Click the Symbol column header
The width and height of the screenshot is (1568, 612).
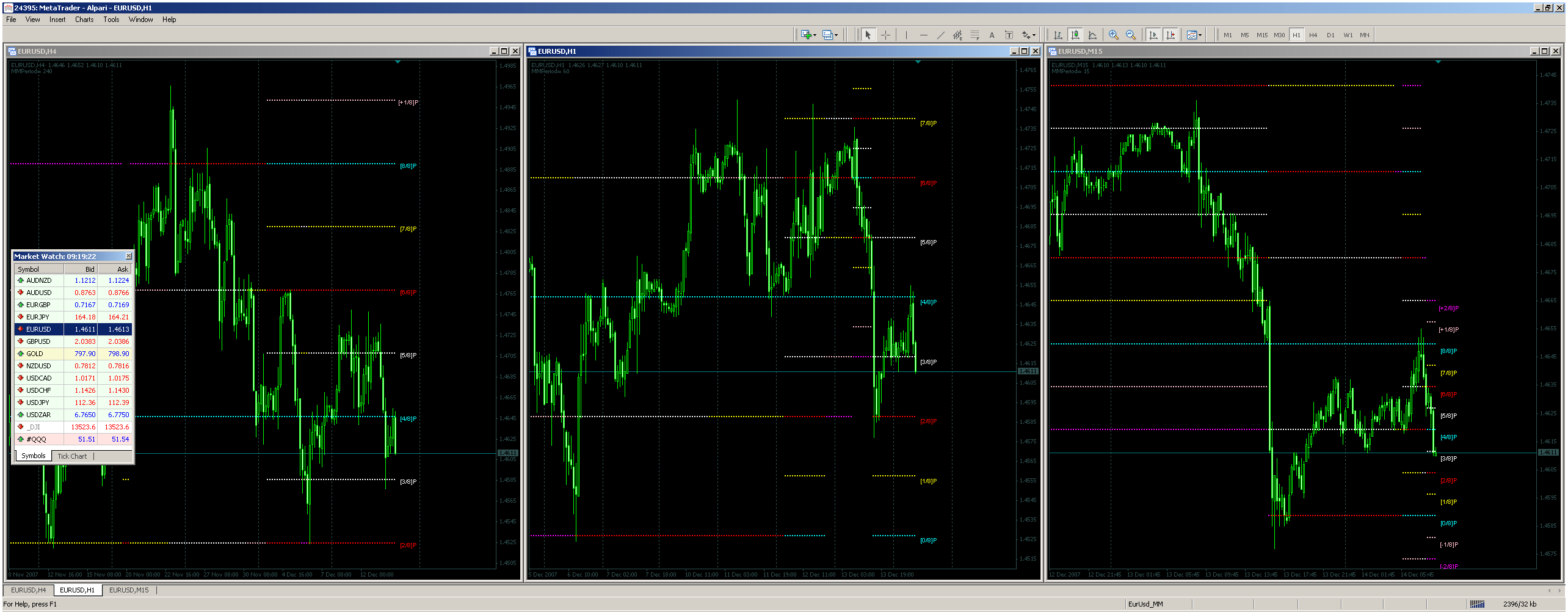tap(39, 269)
